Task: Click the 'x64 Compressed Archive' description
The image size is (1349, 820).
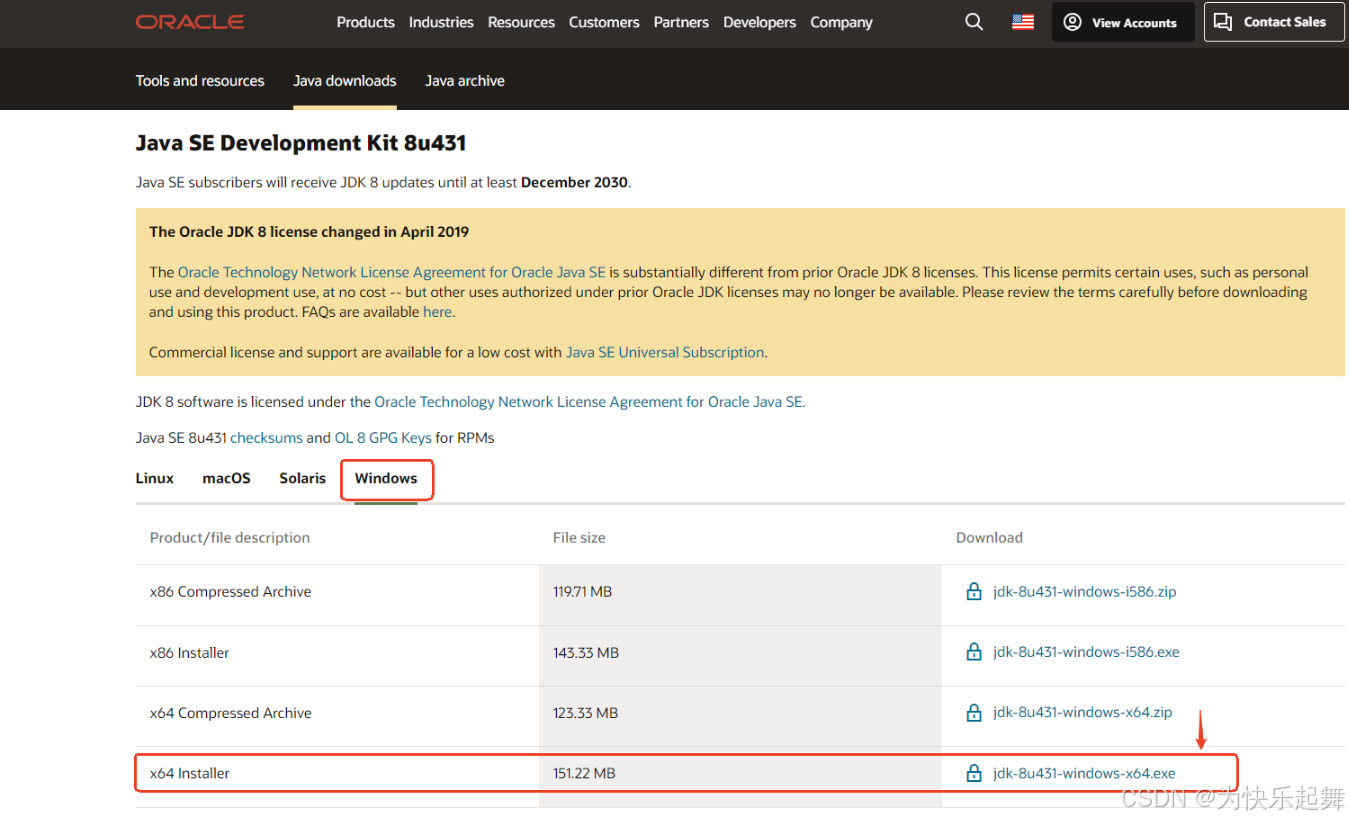Action: click(230, 713)
